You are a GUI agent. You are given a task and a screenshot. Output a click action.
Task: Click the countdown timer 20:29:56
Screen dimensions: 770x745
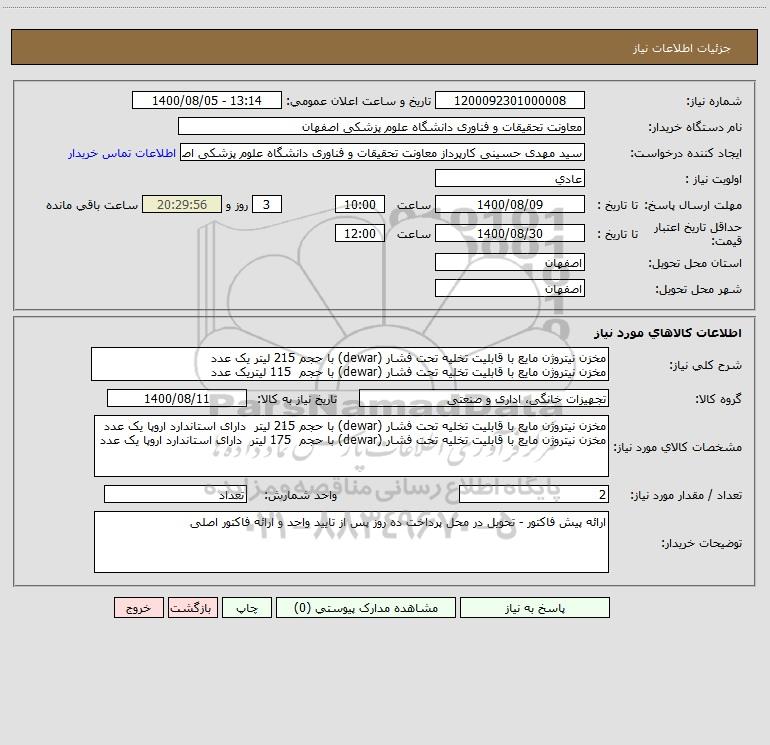click(x=182, y=204)
